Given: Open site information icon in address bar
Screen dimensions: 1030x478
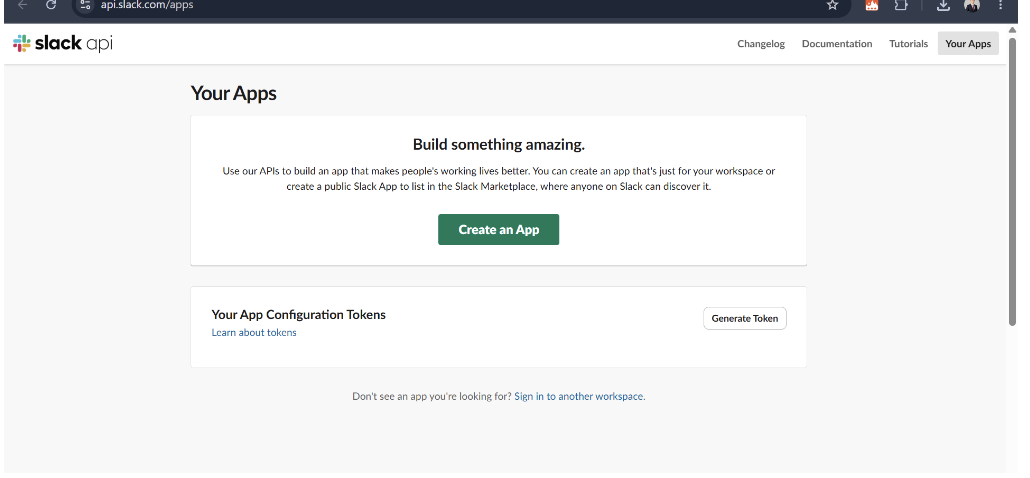Looking at the screenshot, I should click(85, 5).
